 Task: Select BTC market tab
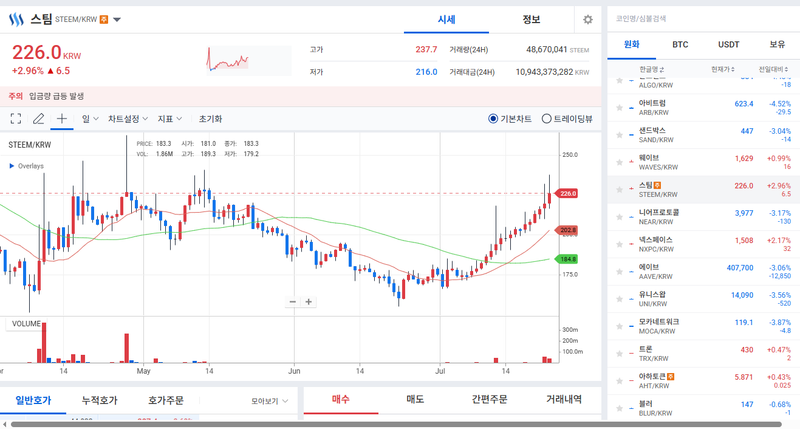(x=680, y=45)
